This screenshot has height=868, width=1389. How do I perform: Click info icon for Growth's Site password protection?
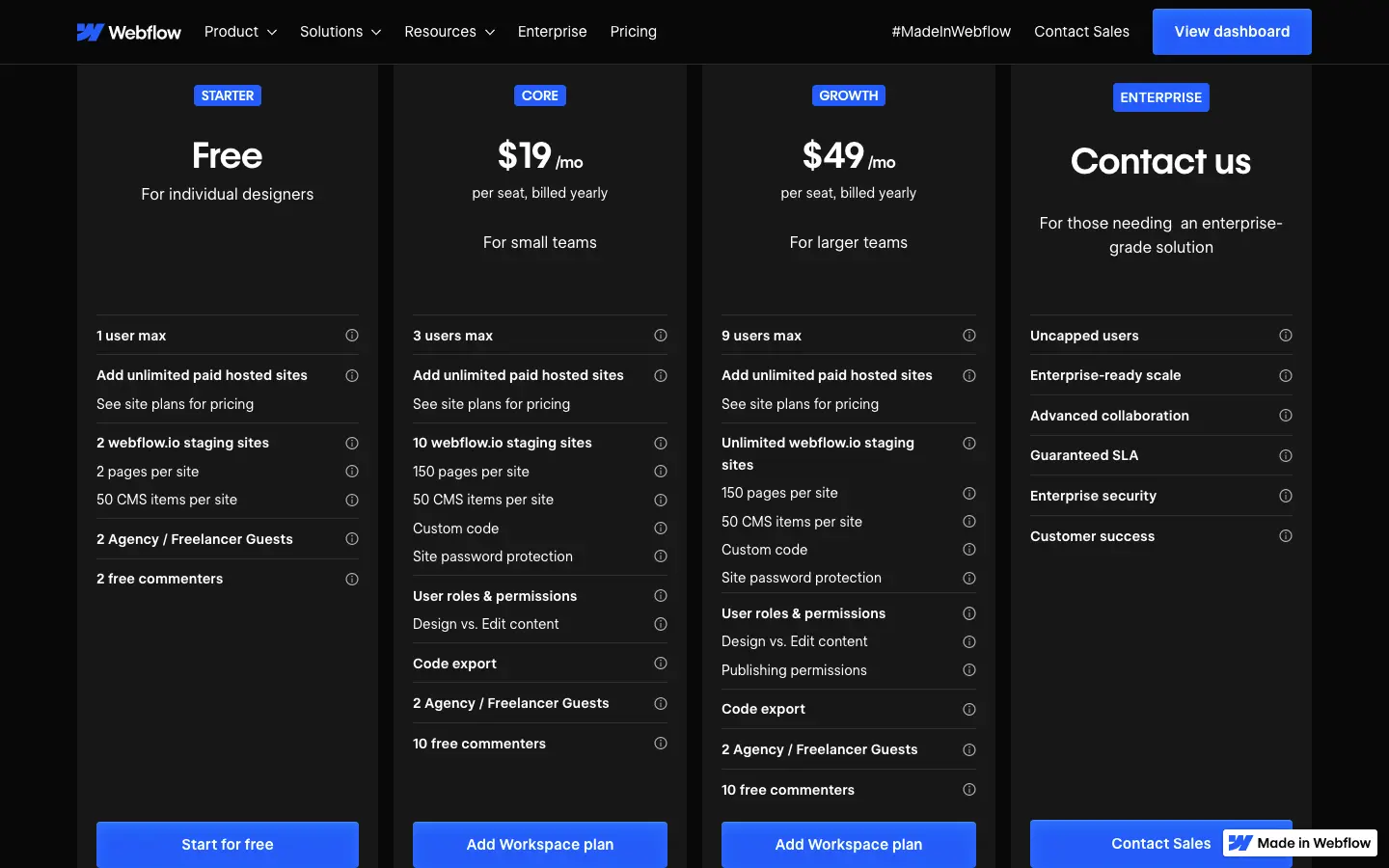tap(969, 579)
